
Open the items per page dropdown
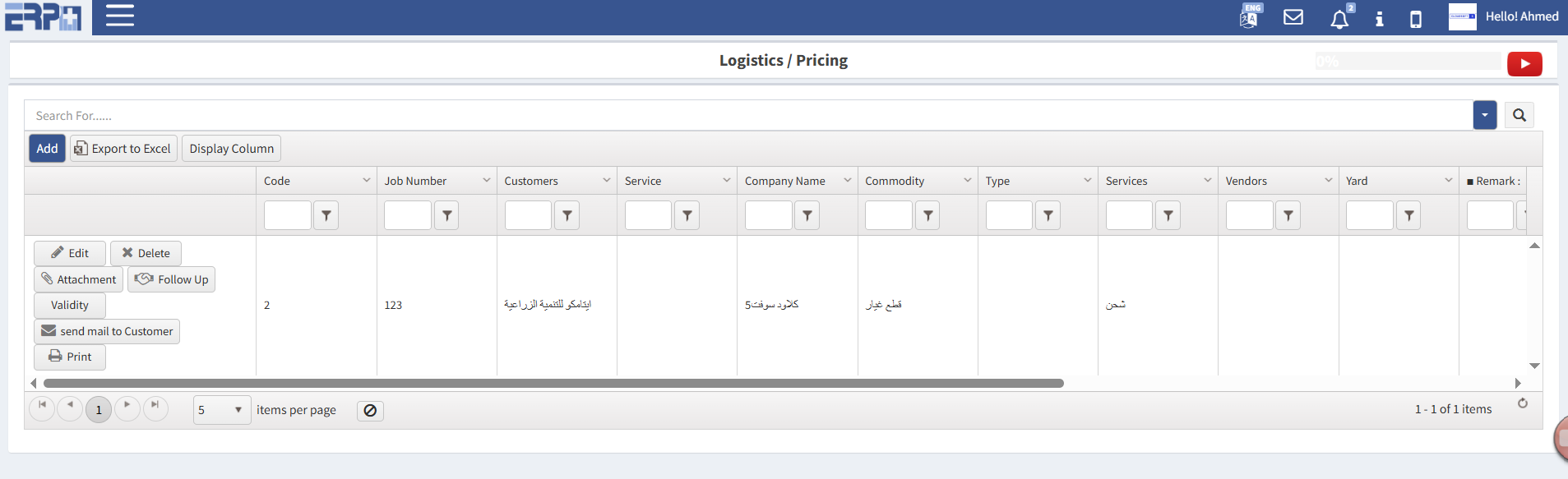[x=222, y=410]
